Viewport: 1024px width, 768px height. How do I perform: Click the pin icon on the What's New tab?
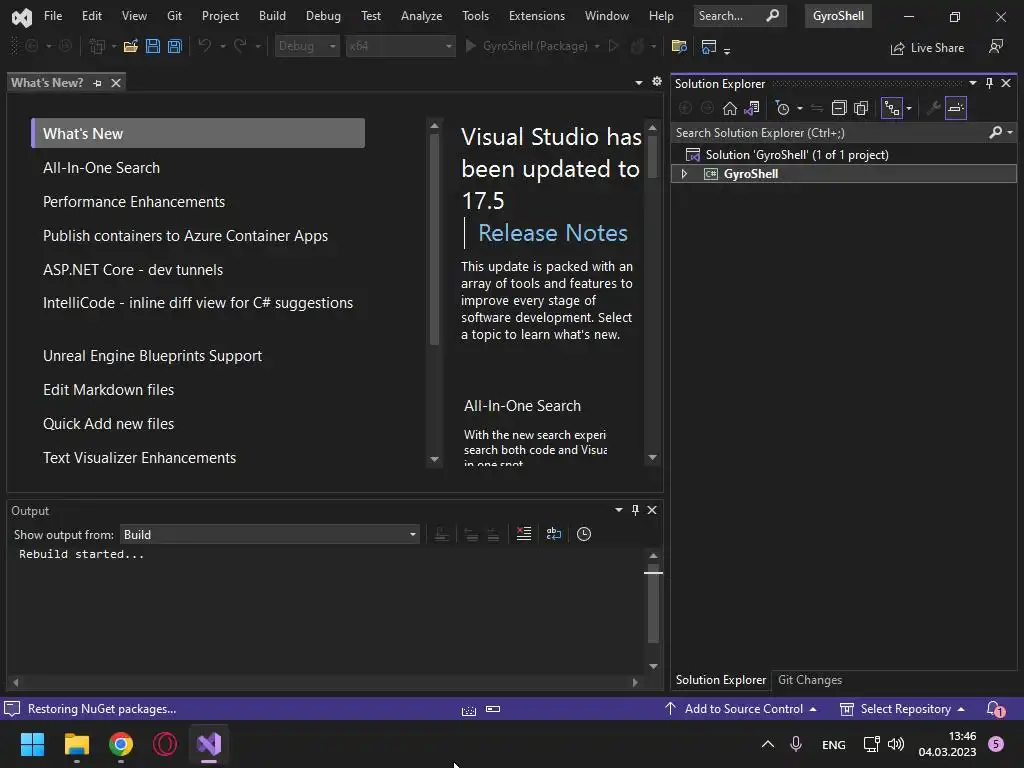[97, 83]
